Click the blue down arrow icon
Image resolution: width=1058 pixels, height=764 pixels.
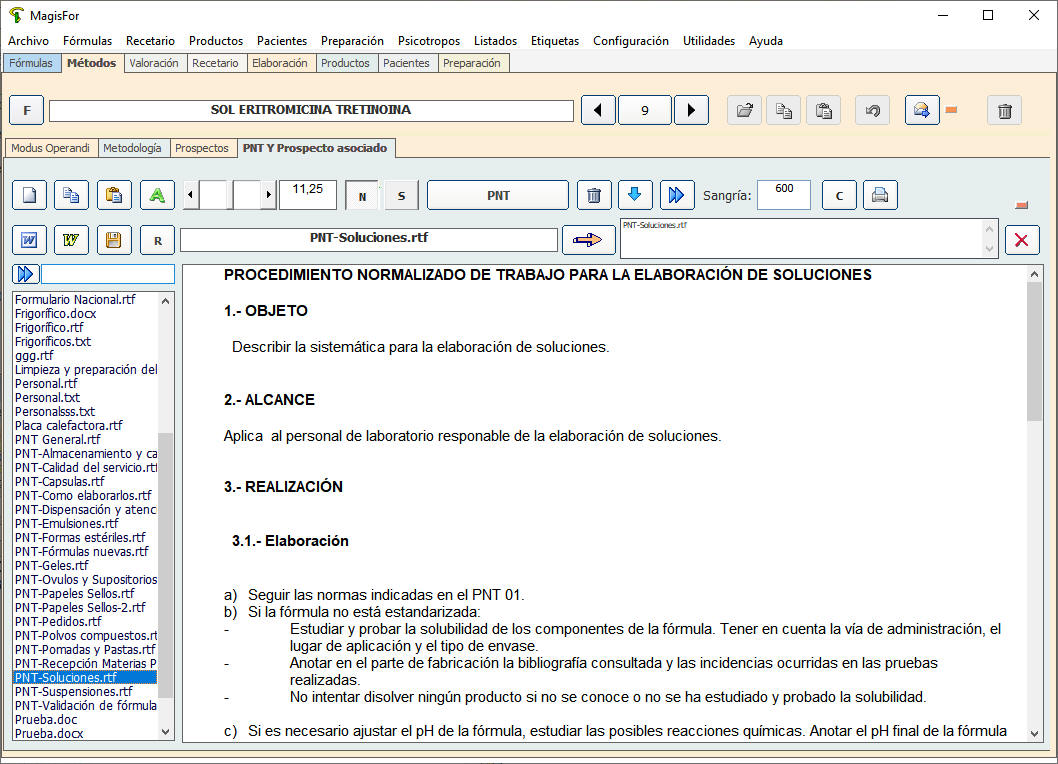coord(634,196)
